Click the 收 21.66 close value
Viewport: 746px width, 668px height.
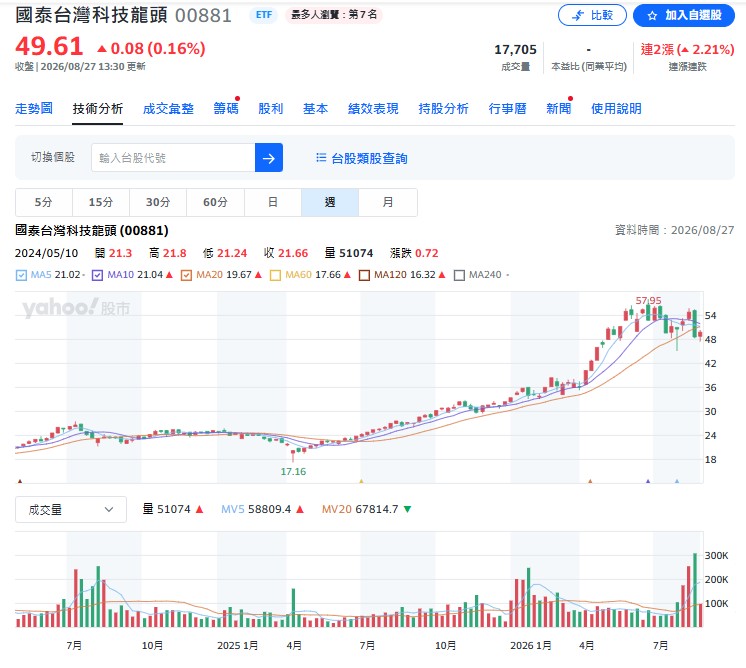click(x=286, y=253)
